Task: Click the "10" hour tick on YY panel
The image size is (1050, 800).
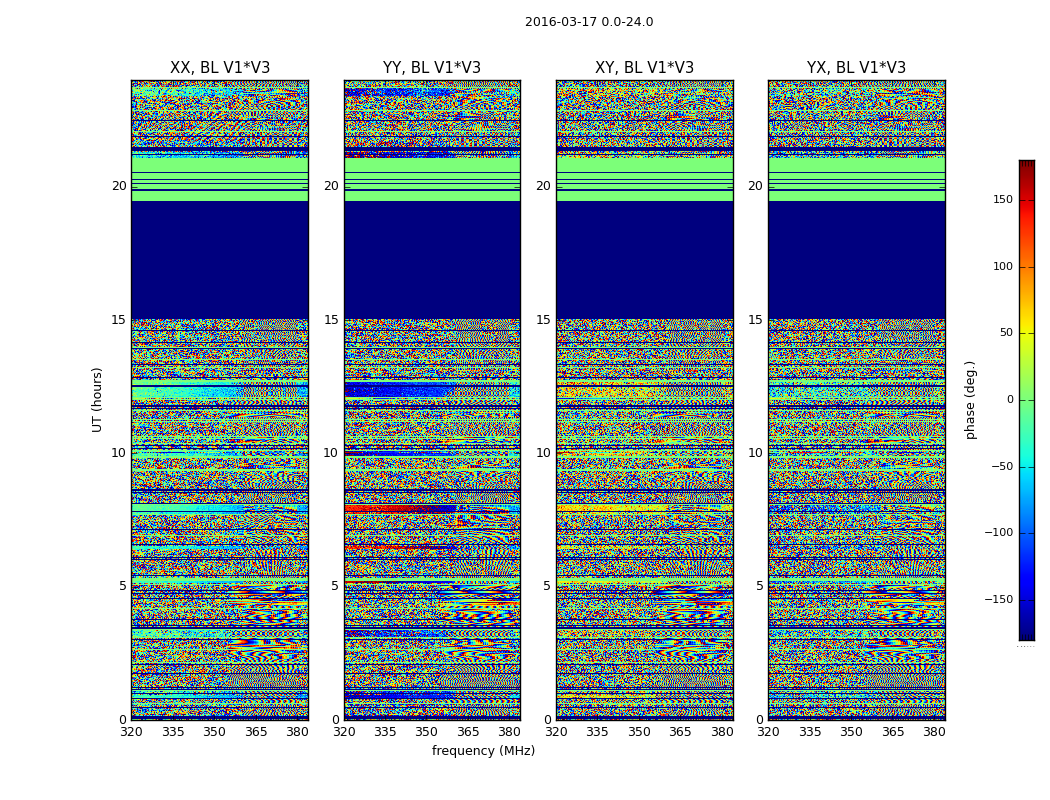Action: (331, 453)
